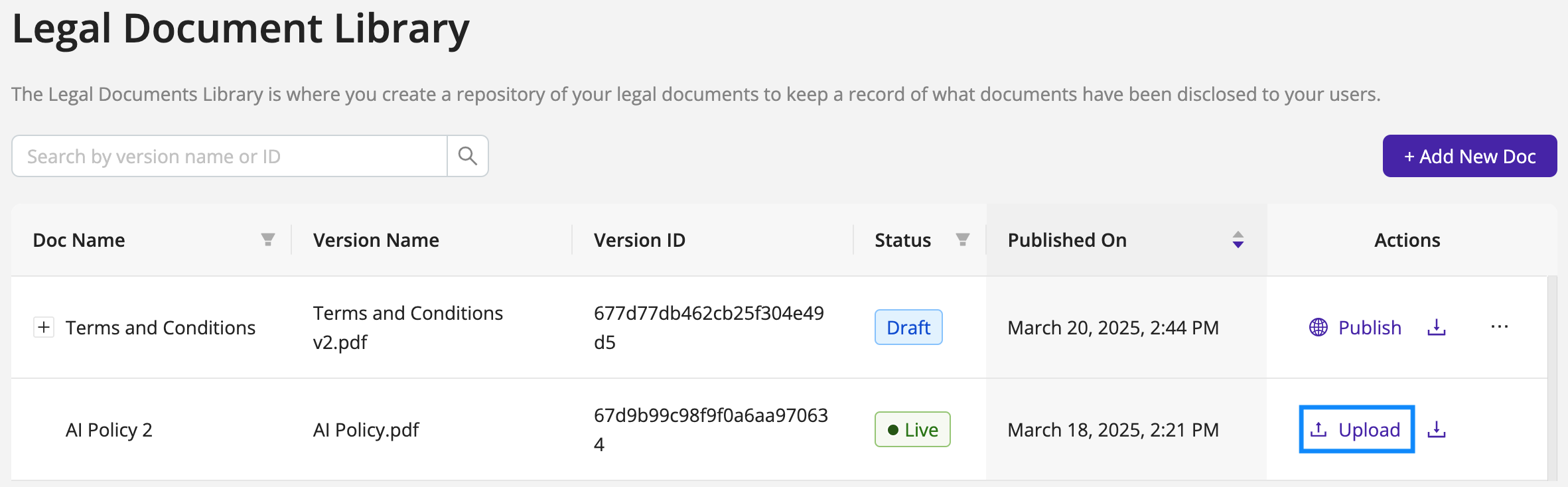Open the Doc Name column filter
This screenshot has height=487, width=1568.
(x=268, y=240)
